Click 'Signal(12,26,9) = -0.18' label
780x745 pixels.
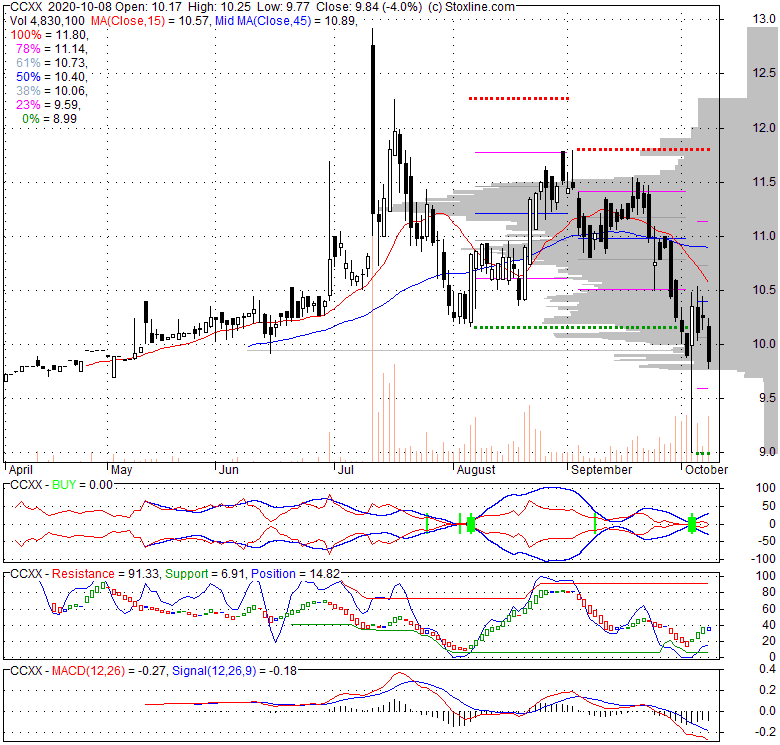pyautogui.click(x=234, y=671)
